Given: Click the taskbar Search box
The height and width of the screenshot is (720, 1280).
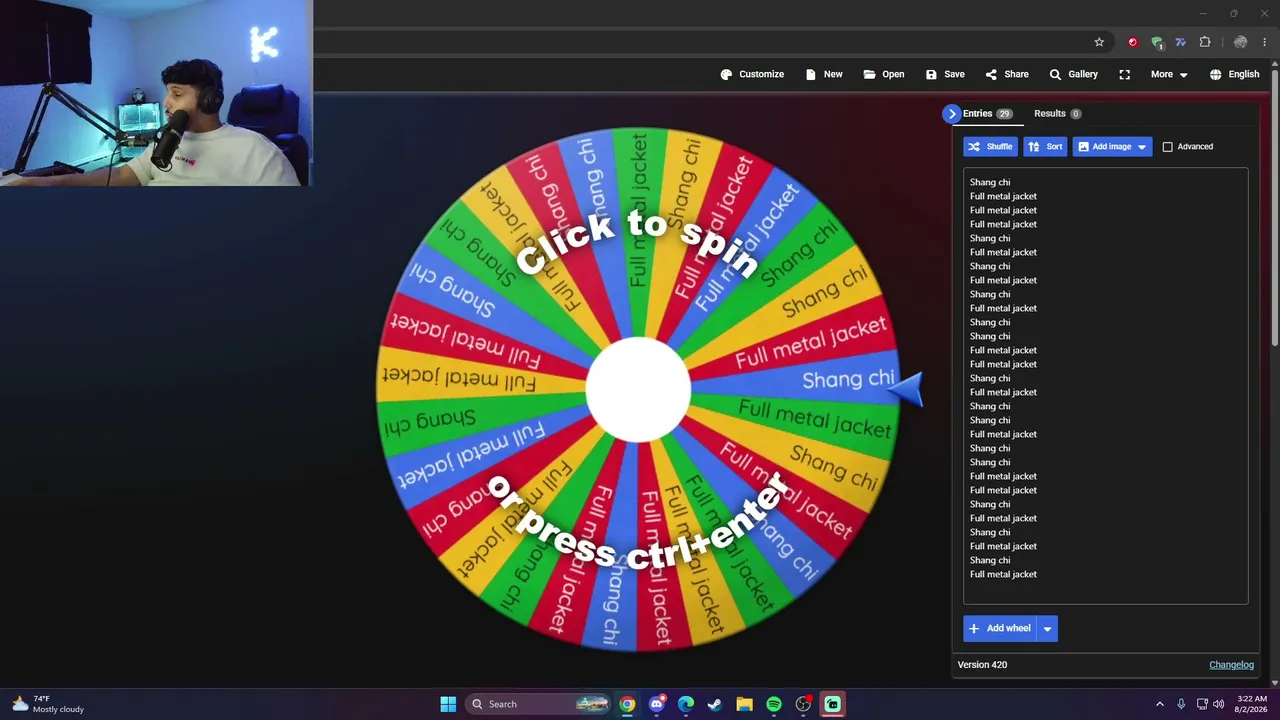Looking at the screenshot, I should click(538, 704).
